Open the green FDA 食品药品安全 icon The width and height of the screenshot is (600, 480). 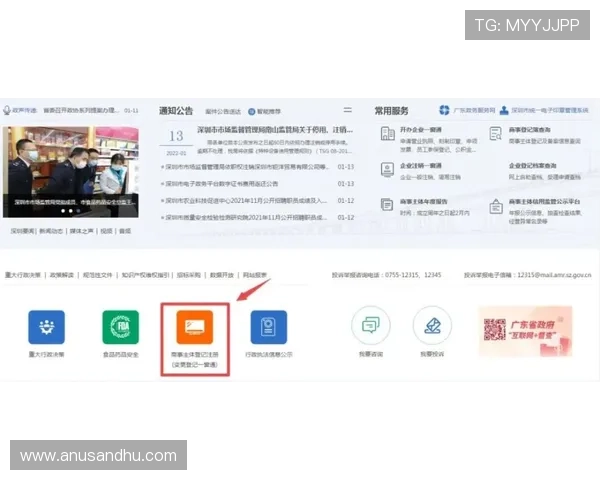(x=121, y=327)
